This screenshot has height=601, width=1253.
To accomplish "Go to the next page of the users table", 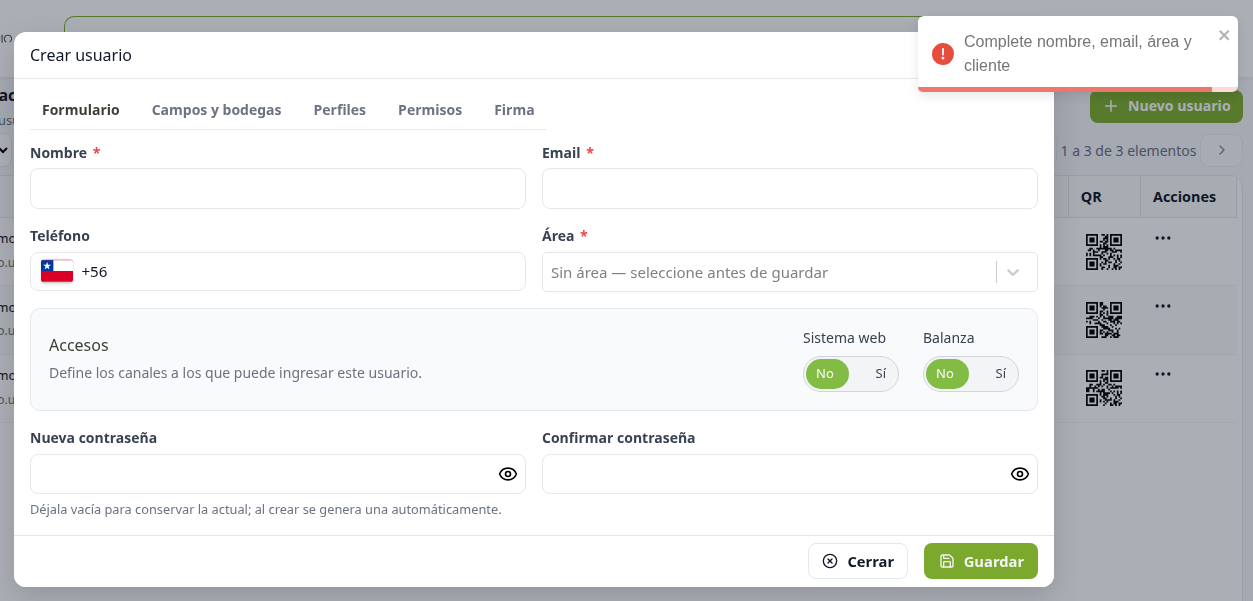I will tap(1221, 151).
